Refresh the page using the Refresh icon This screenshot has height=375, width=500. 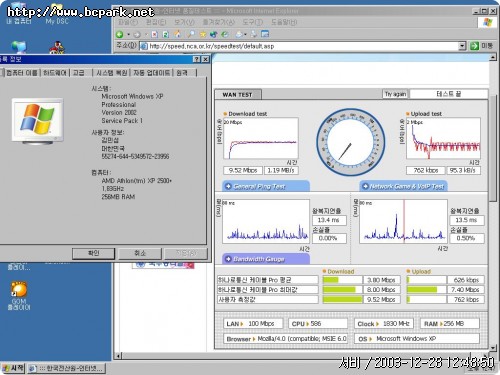click(x=166, y=34)
